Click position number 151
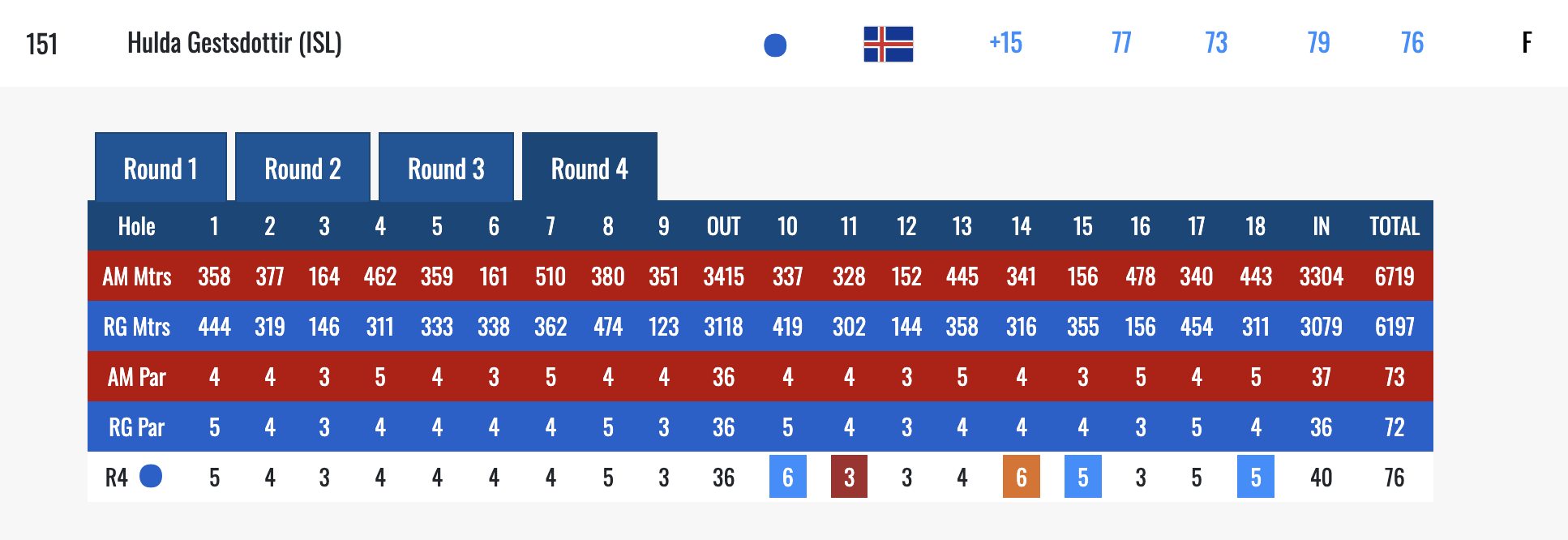The width and height of the screenshot is (1568, 540). click(42, 44)
